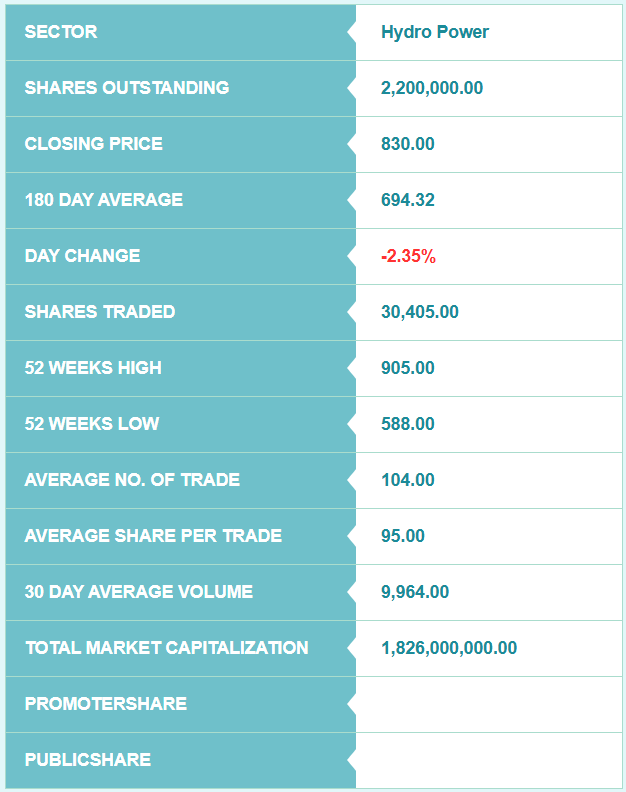
Task: Click the DAY CHANGE label
Action: pos(82,256)
